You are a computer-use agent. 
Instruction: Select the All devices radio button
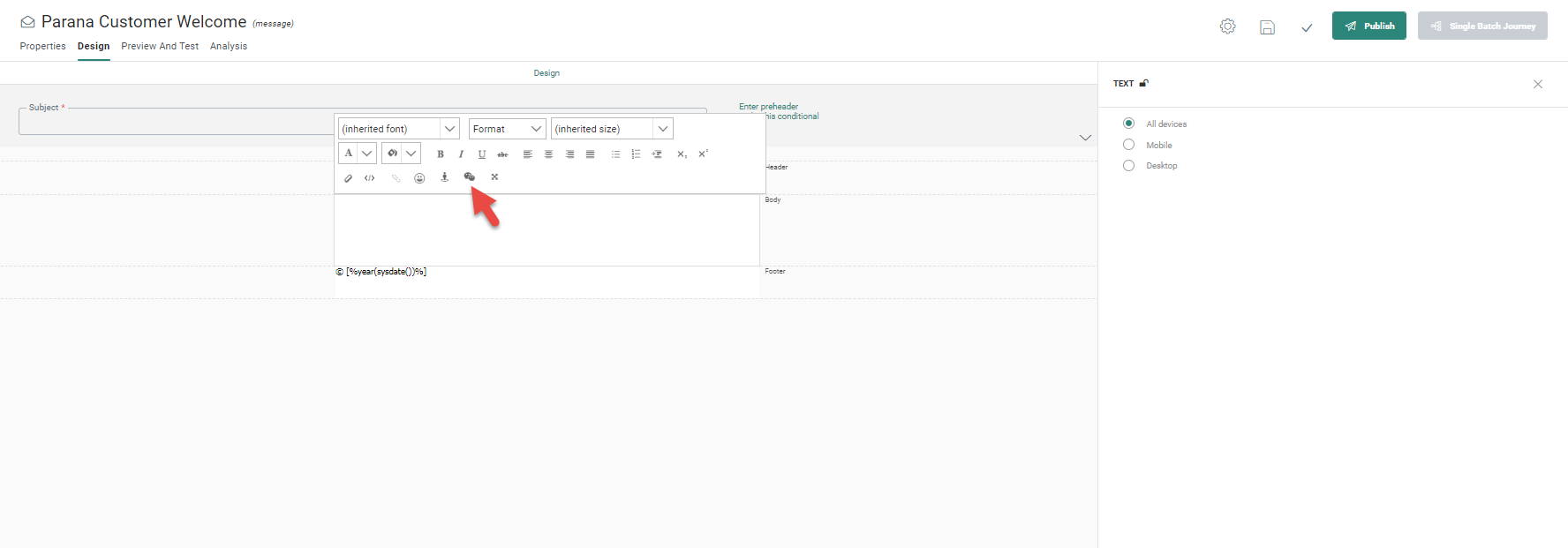(x=1128, y=124)
